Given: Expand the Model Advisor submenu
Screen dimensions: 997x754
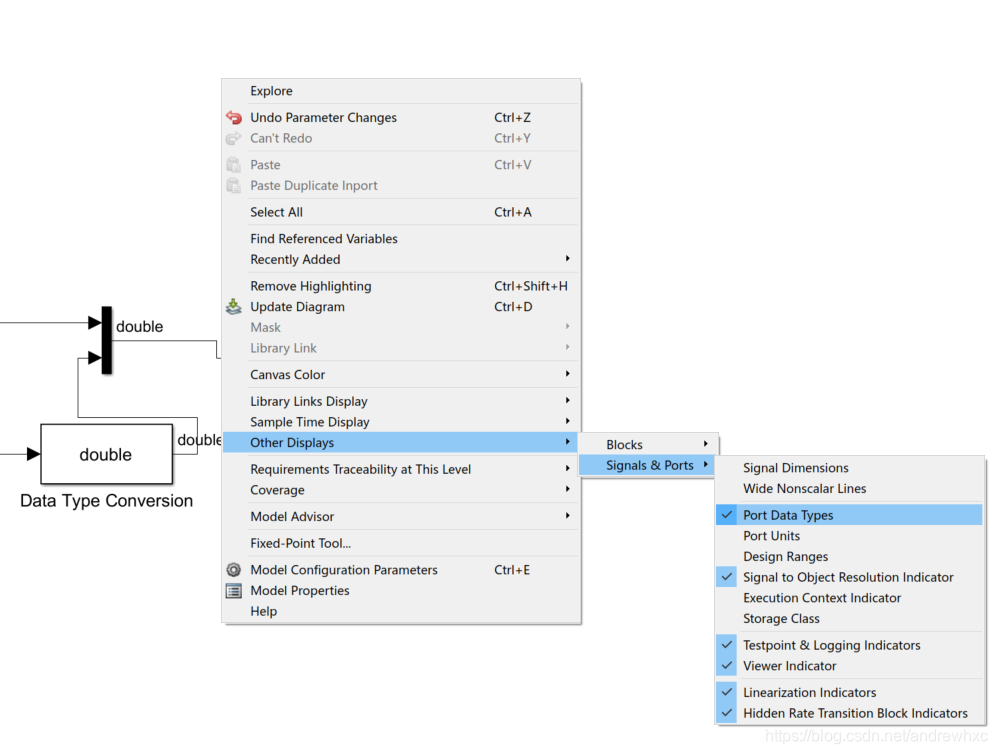Looking at the screenshot, I should 401,517.
